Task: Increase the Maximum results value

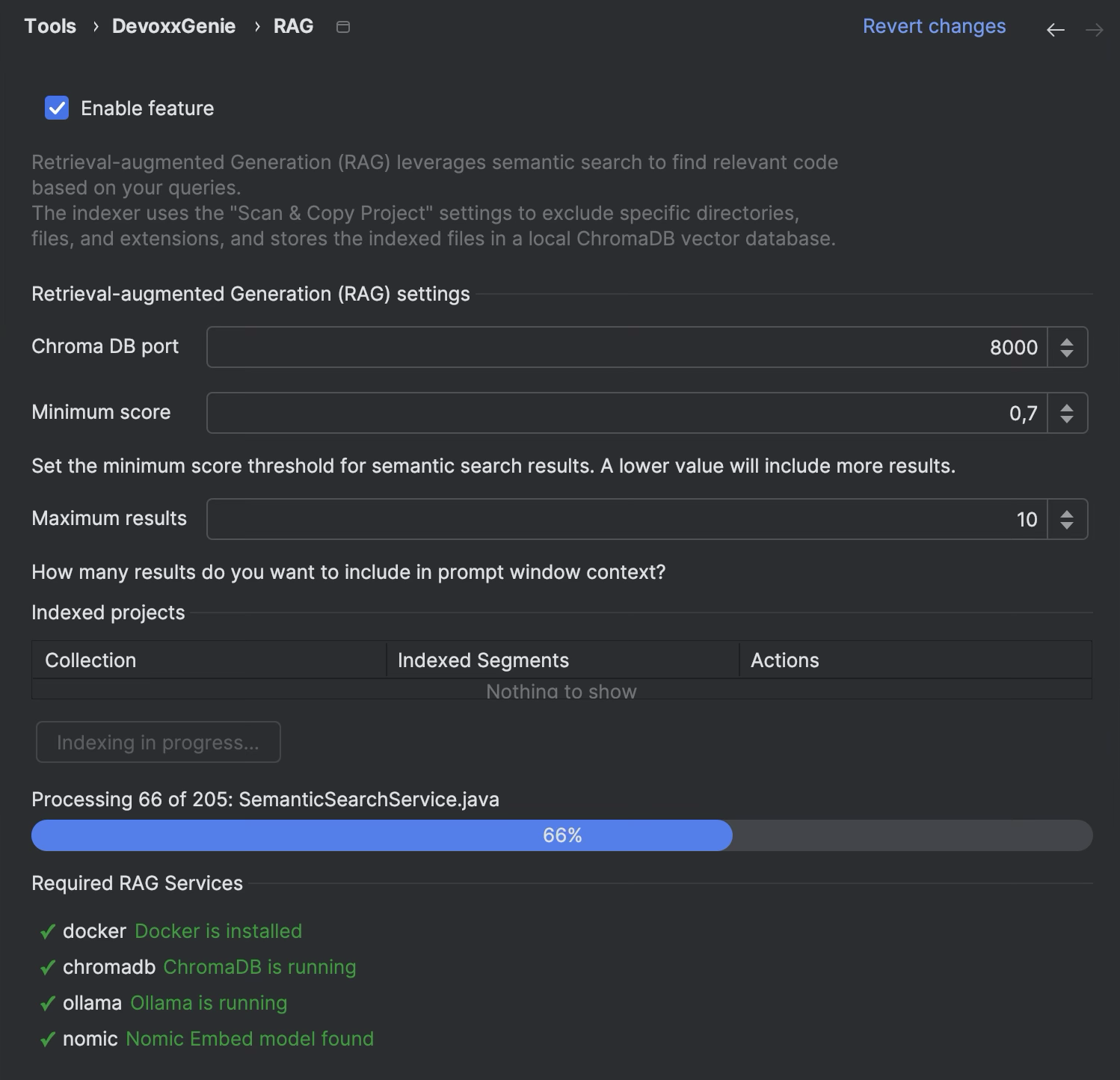Action: point(1067,513)
